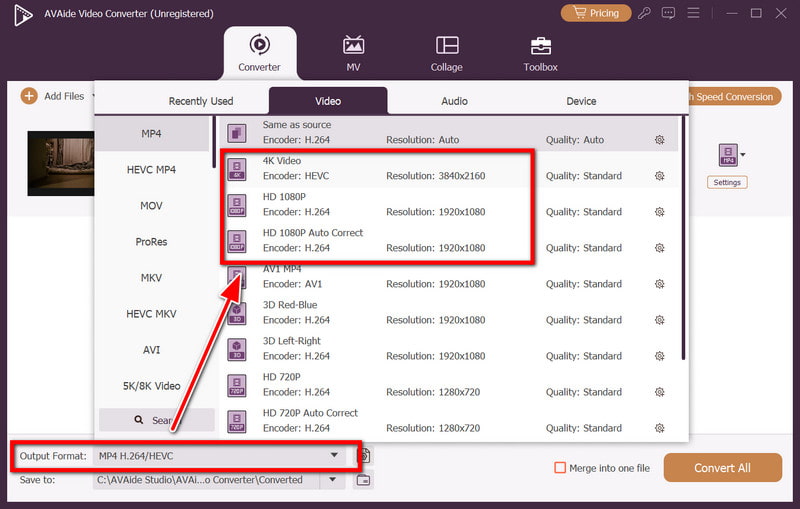The height and width of the screenshot is (509, 800).
Task: Open the feedback message icon
Action: (668, 13)
